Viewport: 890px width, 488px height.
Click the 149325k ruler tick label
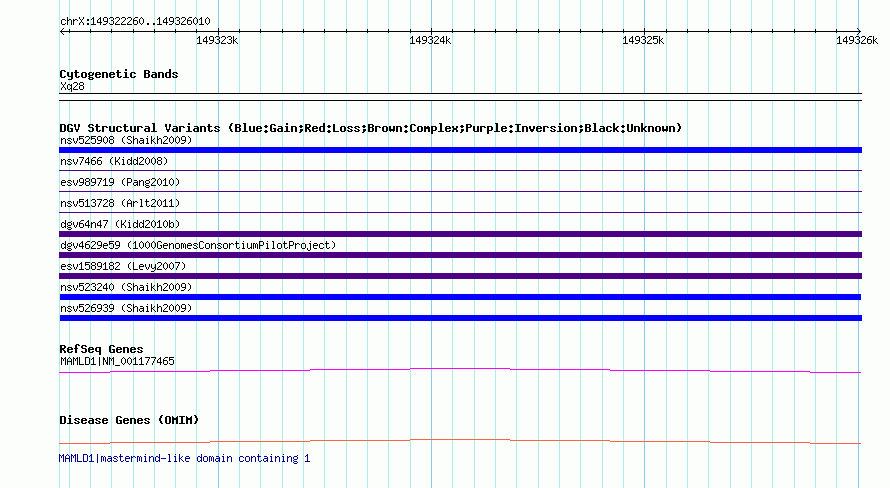tap(643, 40)
